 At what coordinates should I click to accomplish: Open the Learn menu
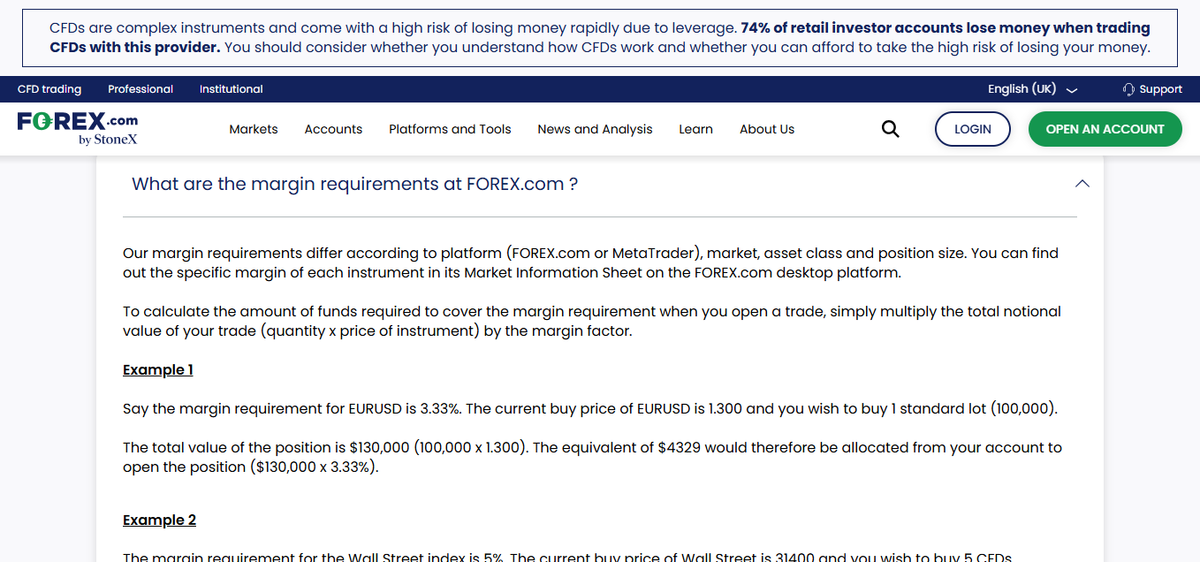click(696, 129)
